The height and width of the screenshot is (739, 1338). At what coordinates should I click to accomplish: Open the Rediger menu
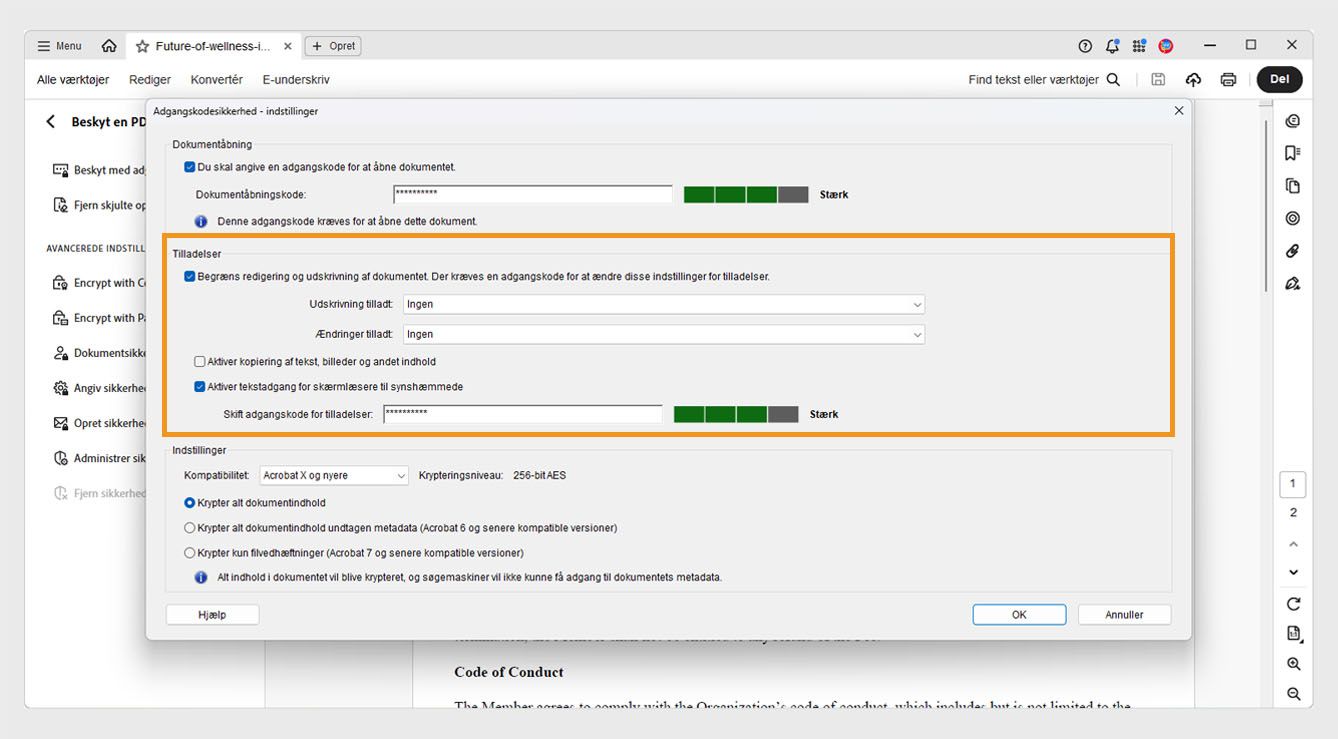pos(149,79)
